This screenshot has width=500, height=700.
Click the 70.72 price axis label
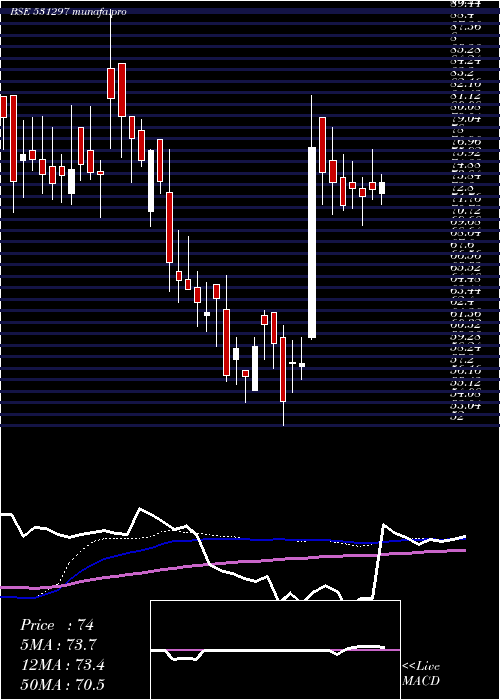point(466,212)
